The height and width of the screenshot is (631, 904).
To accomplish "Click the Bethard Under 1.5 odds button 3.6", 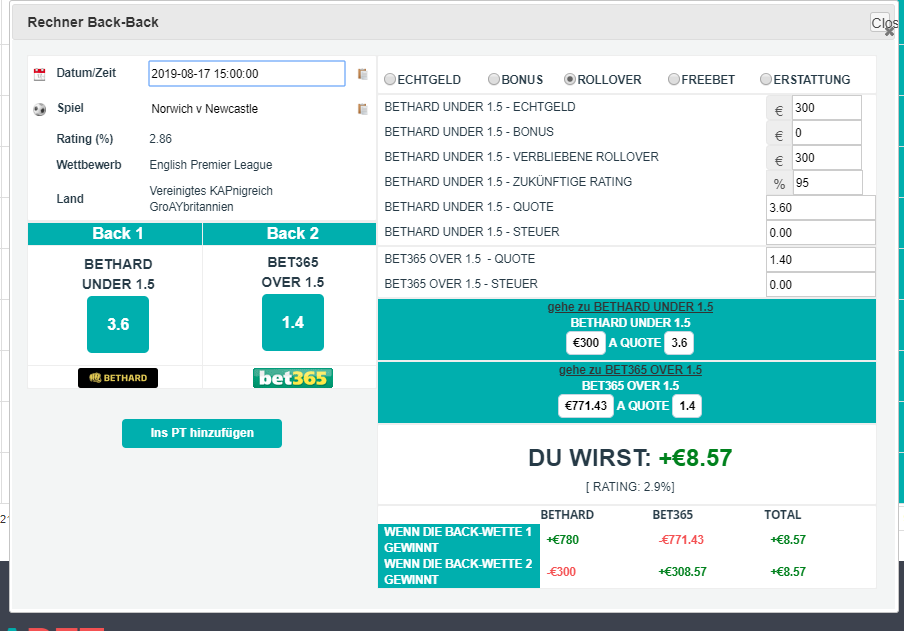I will tap(118, 324).
